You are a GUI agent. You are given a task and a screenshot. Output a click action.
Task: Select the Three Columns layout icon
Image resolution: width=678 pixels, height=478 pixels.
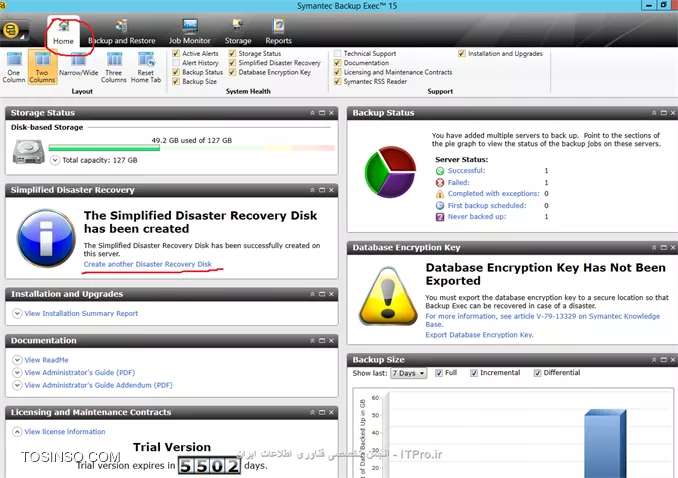114,67
